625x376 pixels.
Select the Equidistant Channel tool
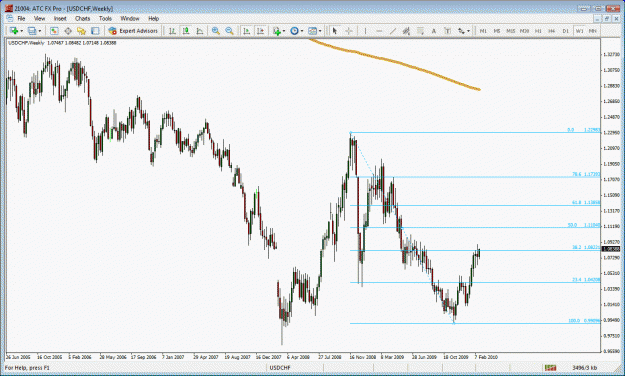click(406, 31)
